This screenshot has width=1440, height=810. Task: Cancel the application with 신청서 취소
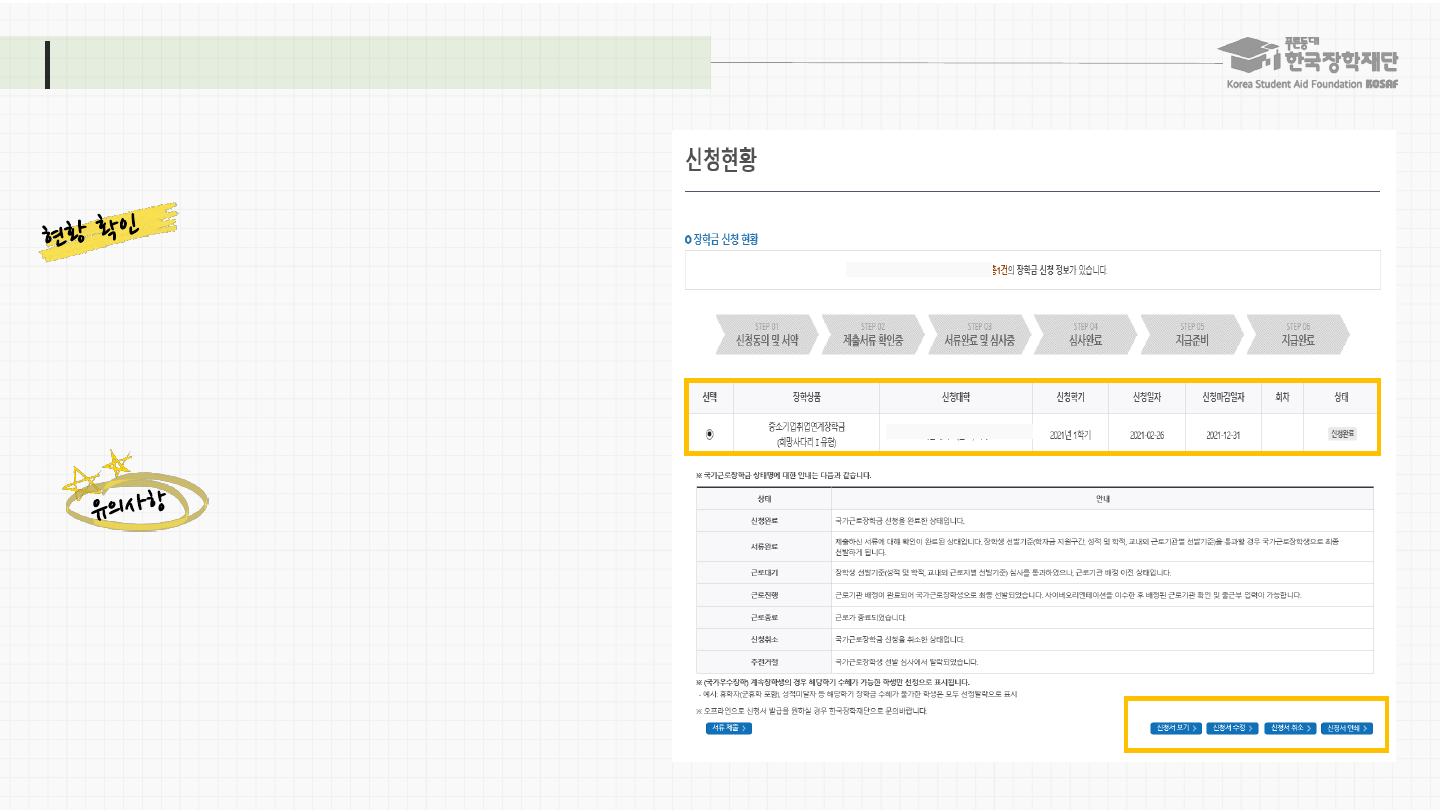1289,729
